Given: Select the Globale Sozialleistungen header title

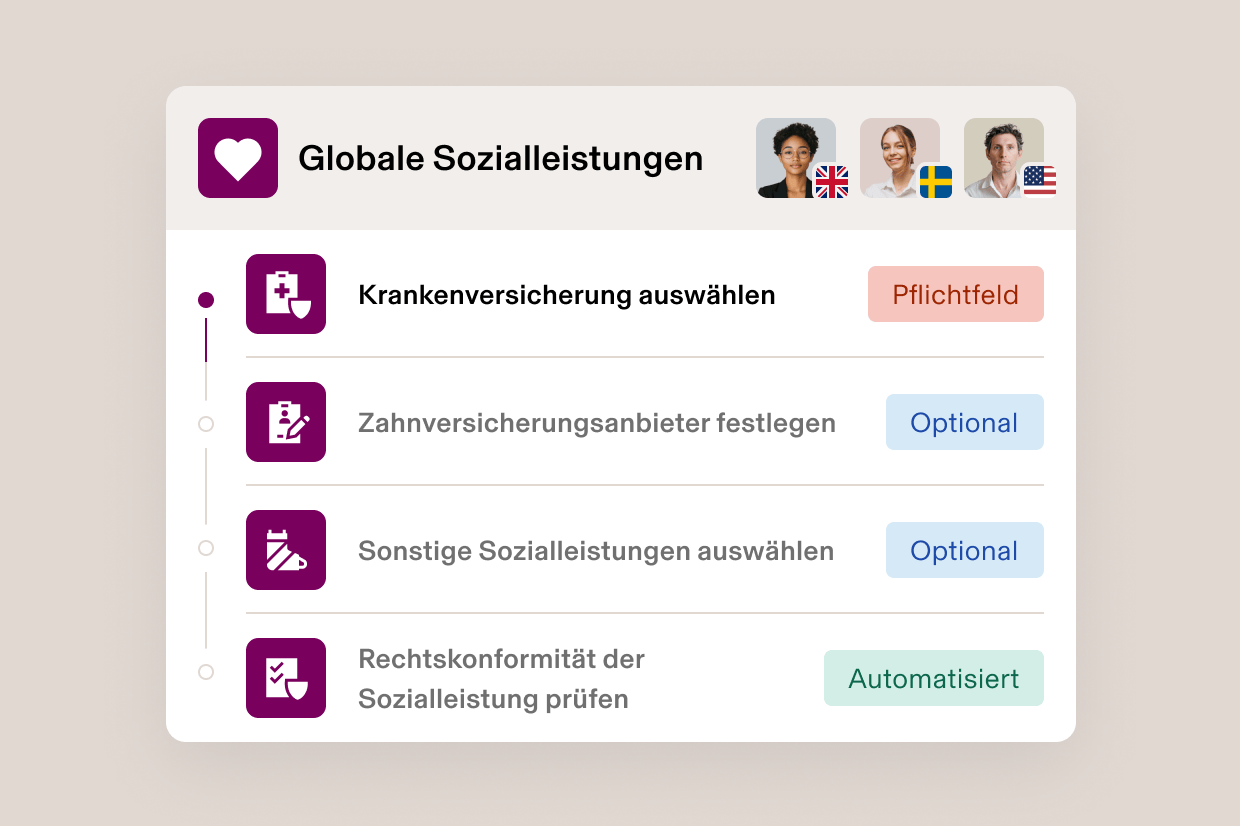Looking at the screenshot, I should point(501,157).
